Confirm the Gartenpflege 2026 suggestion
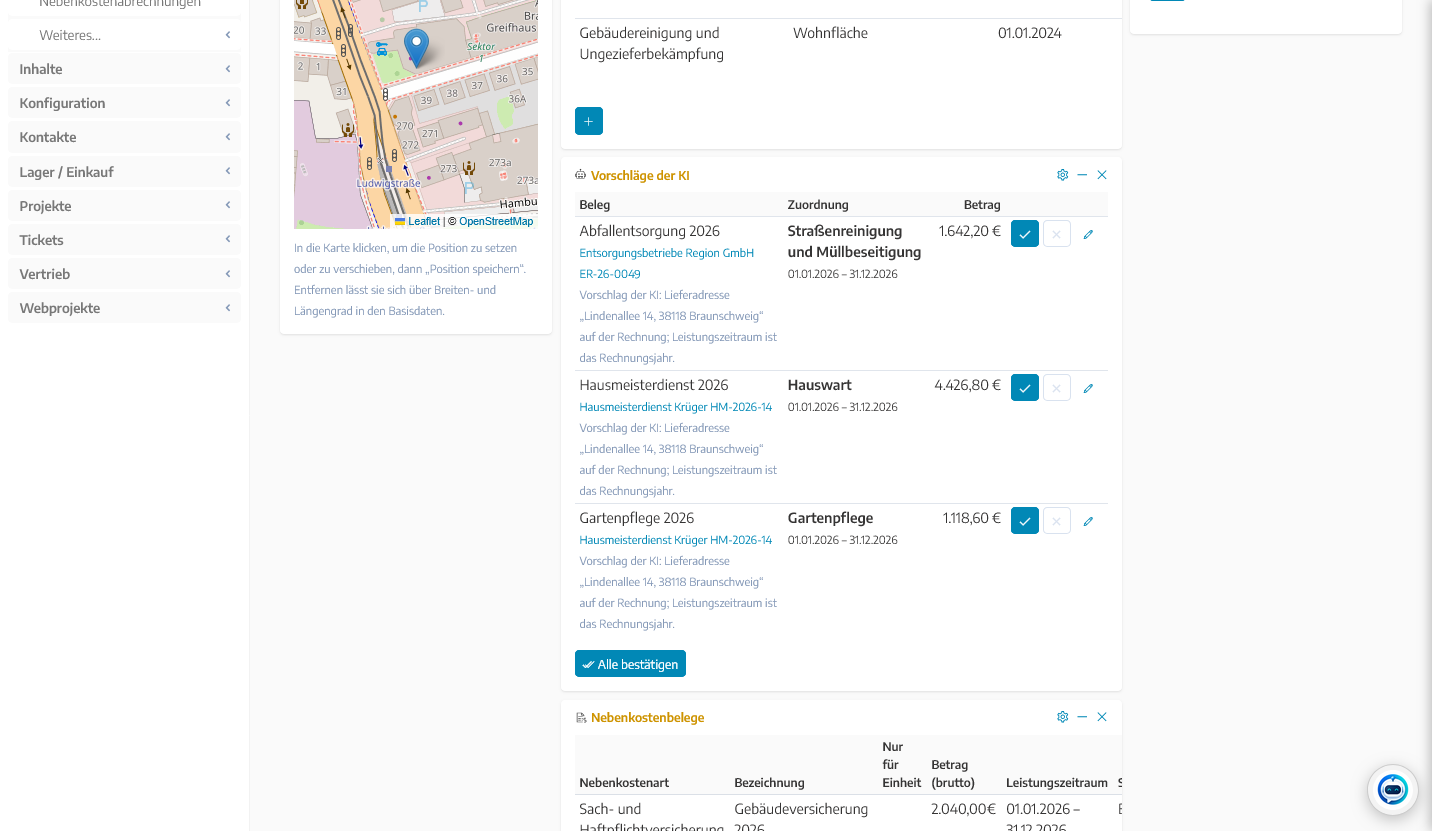Viewport: 1432px width, 831px height. click(1025, 521)
